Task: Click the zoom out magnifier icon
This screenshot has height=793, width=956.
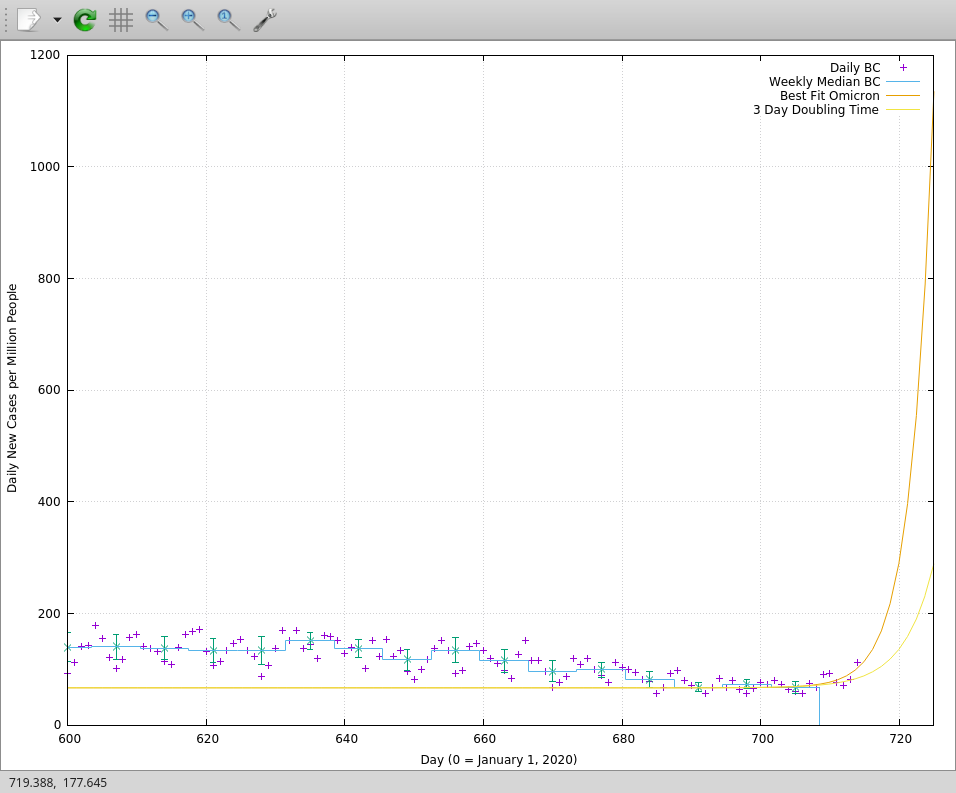Action: tap(157, 20)
